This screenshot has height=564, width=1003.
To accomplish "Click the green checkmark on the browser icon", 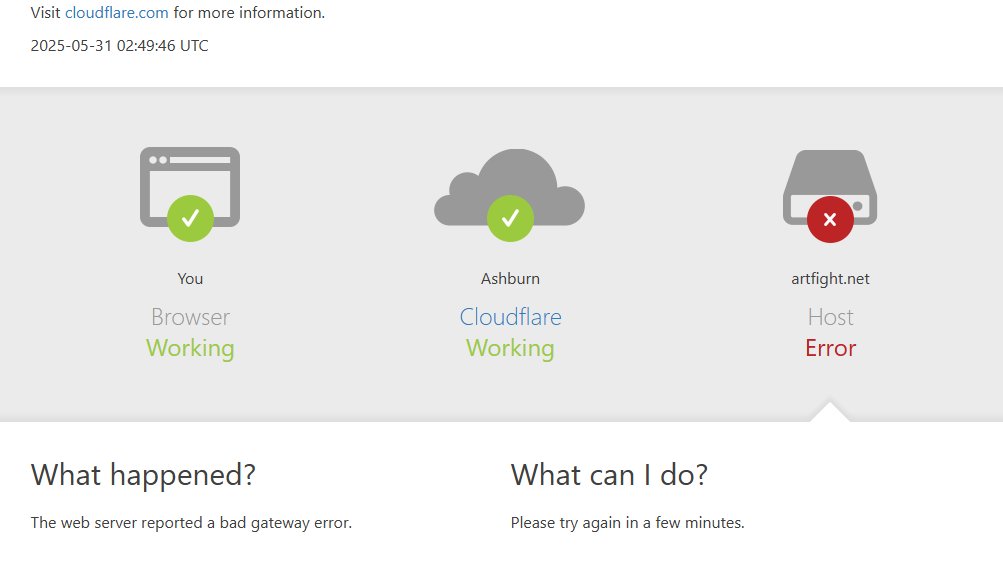I will point(190,219).
